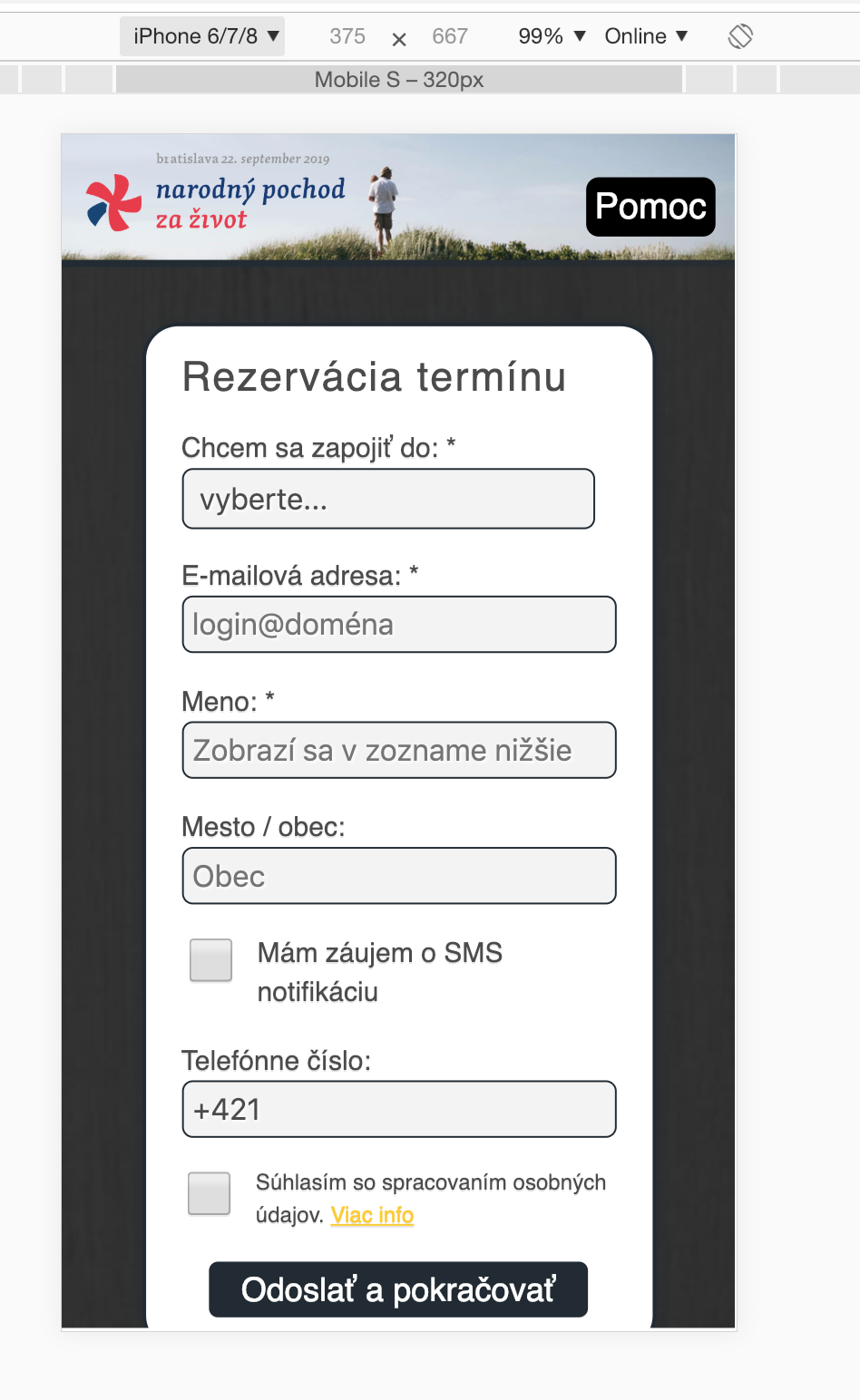860x1400 pixels.
Task: Click the 'Odoslať a pokračovať' submit button
Action: (398, 1289)
